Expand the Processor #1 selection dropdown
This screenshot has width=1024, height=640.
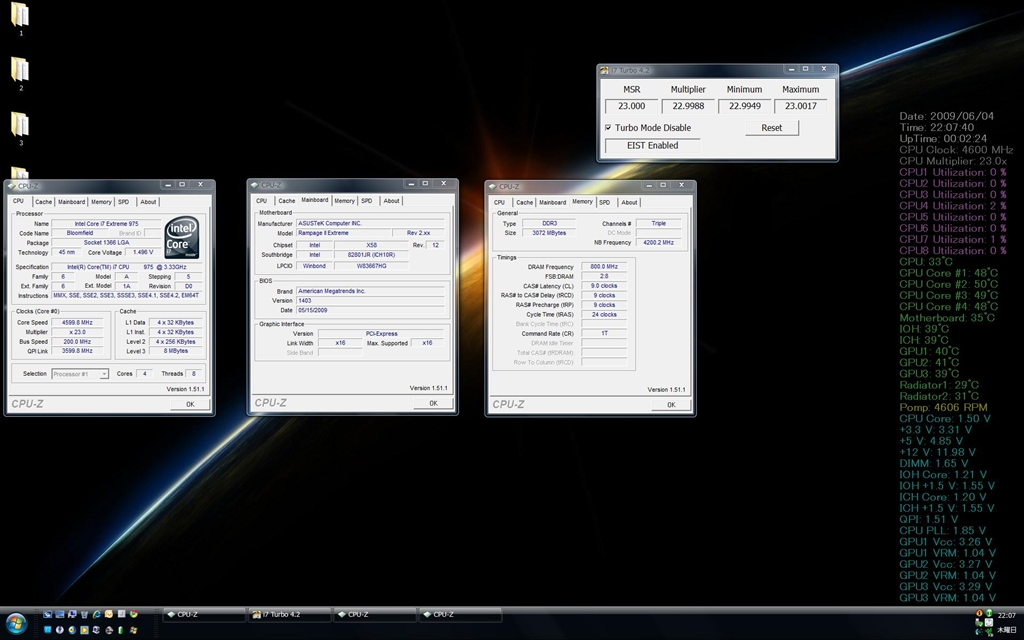104,374
